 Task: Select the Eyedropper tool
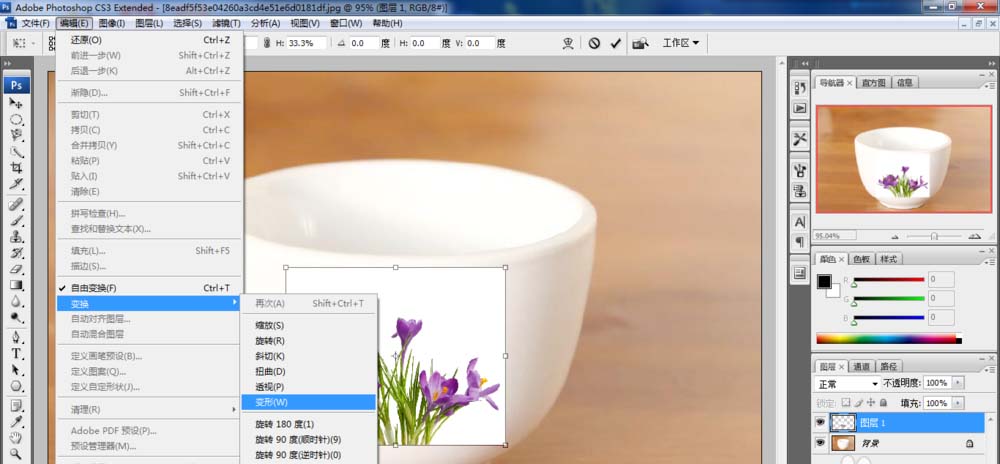[16, 422]
